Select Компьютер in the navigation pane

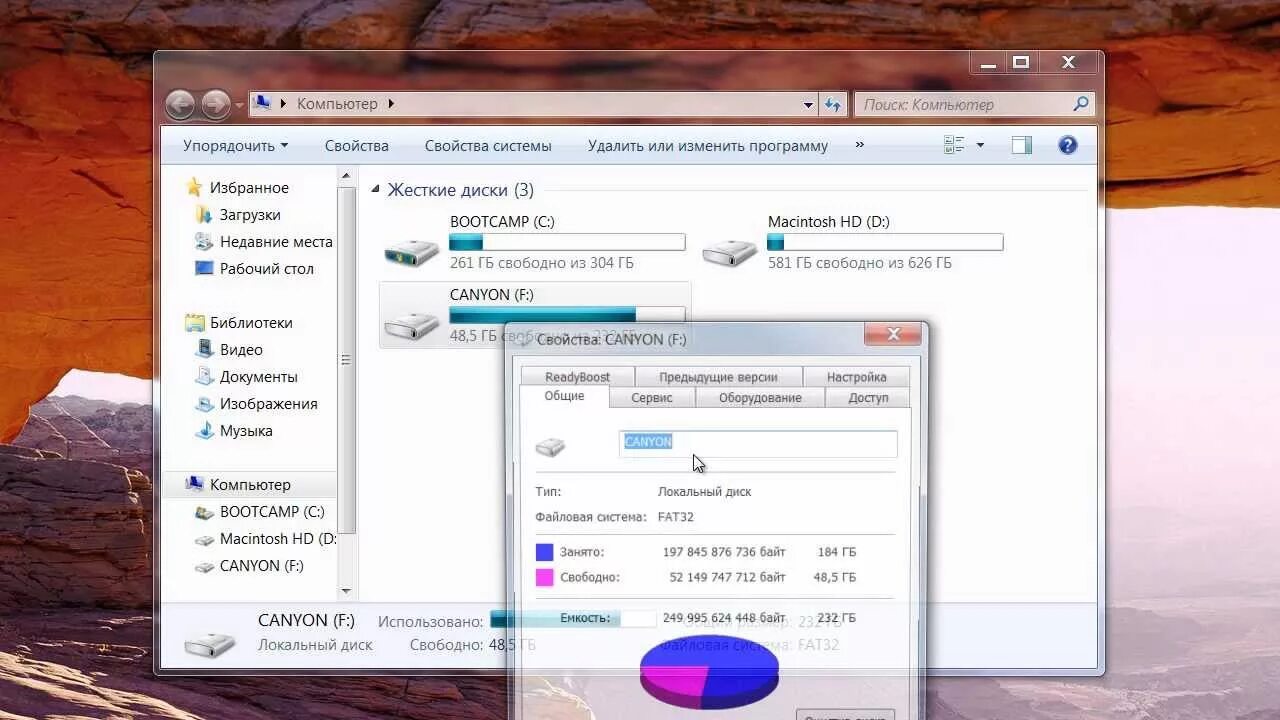pyautogui.click(x=250, y=485)
